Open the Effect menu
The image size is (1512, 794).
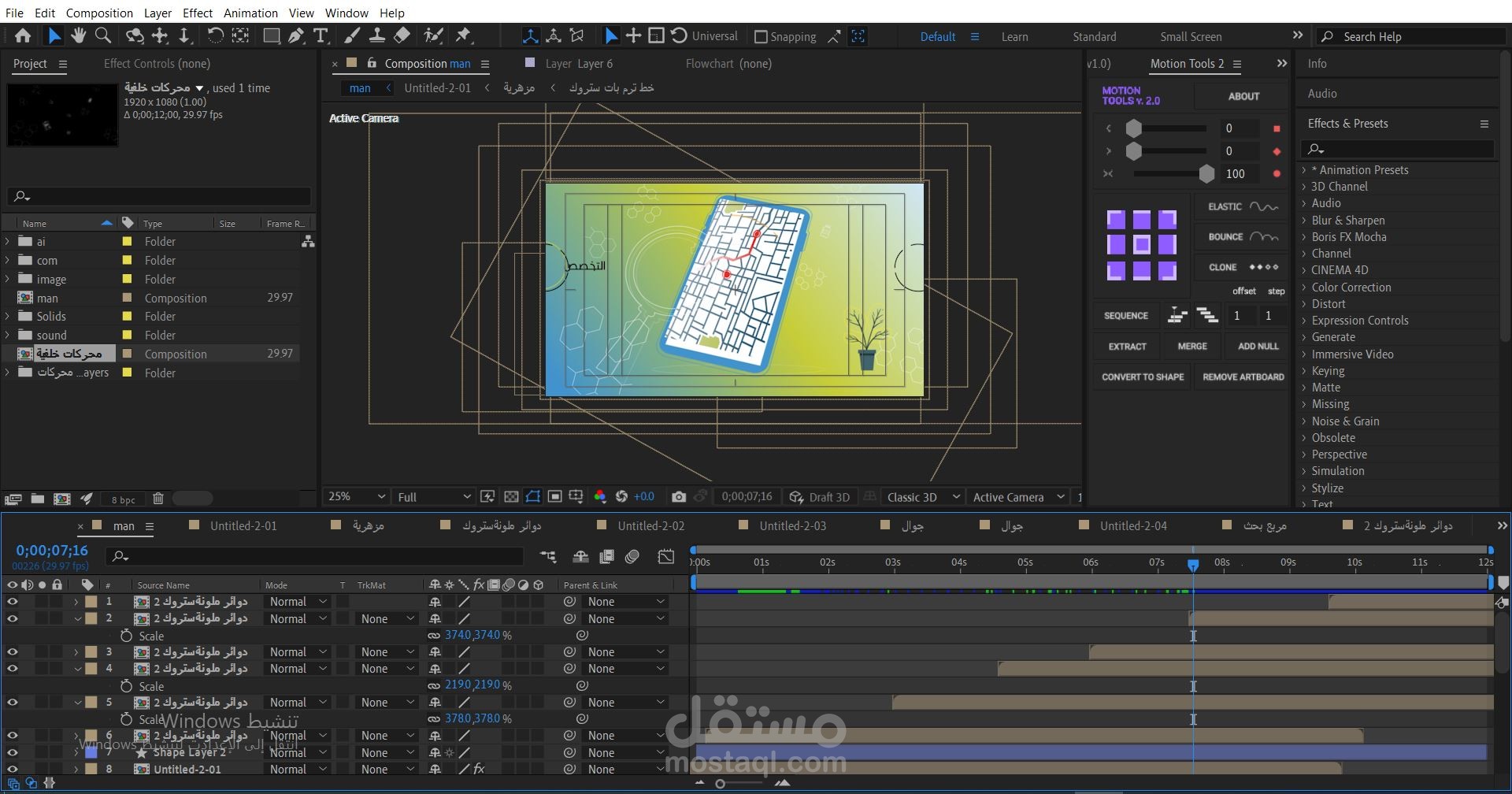click(198, 13)
